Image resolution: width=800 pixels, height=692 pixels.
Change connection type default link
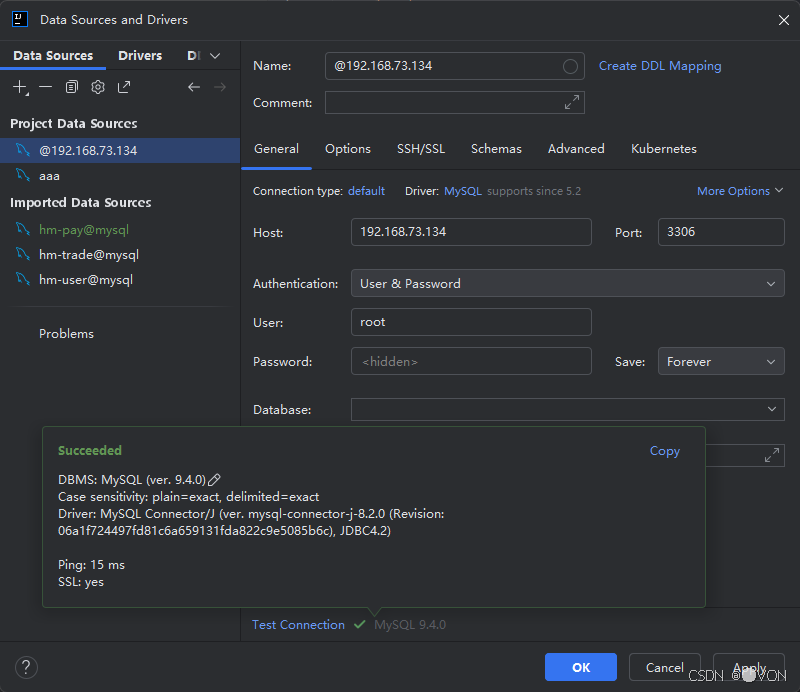pos(366,191)
